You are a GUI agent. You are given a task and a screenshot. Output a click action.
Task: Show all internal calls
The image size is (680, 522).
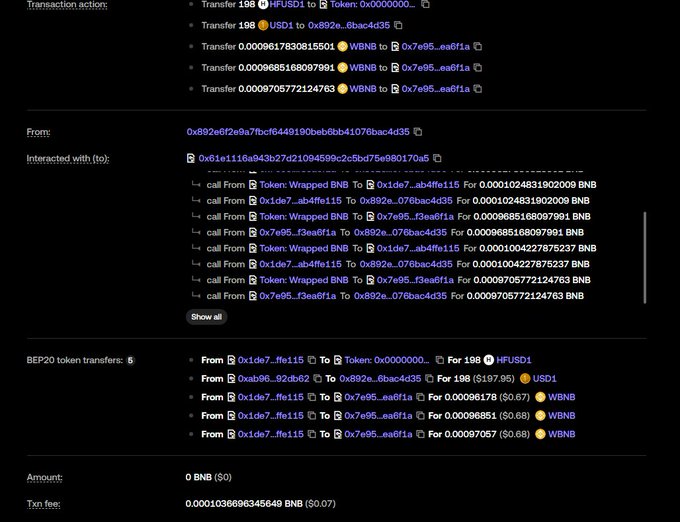[206, 316]
